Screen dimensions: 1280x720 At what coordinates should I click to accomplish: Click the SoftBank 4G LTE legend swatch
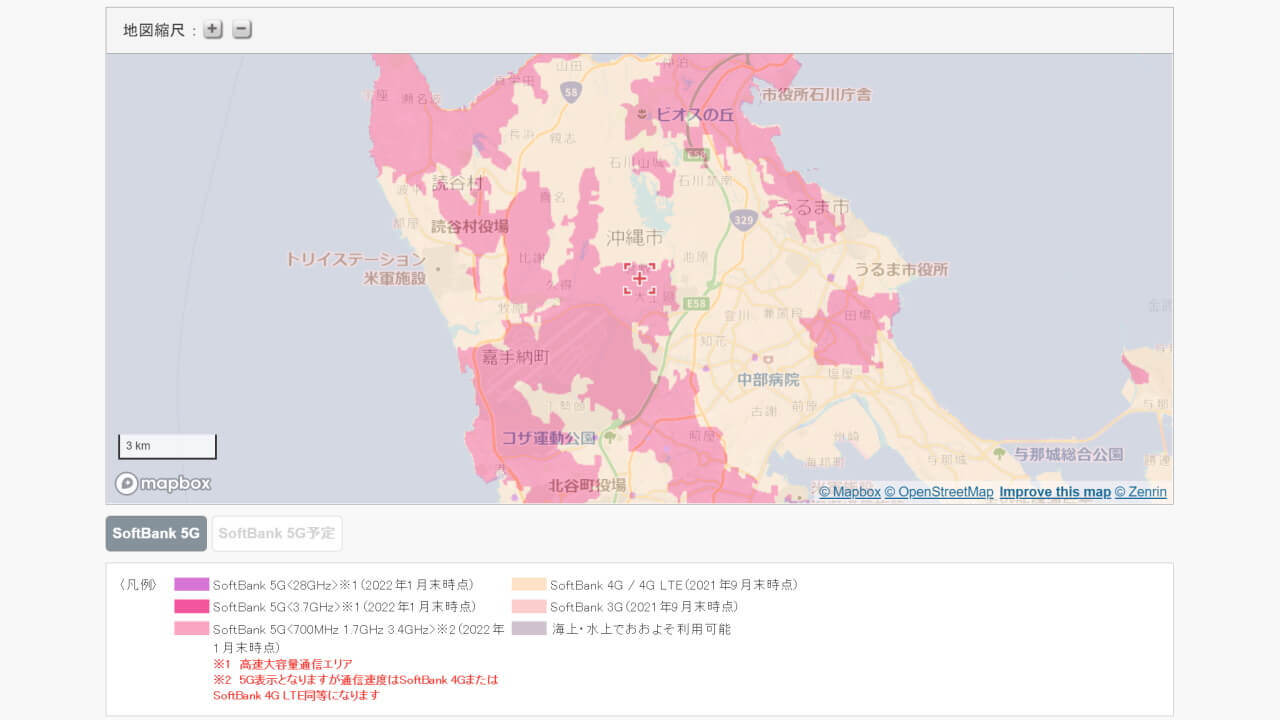pyautogui.click(x=527, y=584)
